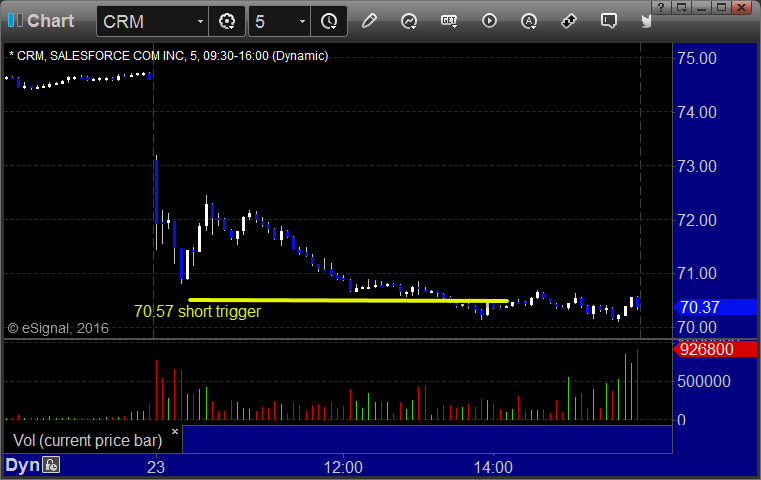Viewport: 761px width, 480px height.
Task: Open the alerts circled-A icon
Action: click(529, 21)
